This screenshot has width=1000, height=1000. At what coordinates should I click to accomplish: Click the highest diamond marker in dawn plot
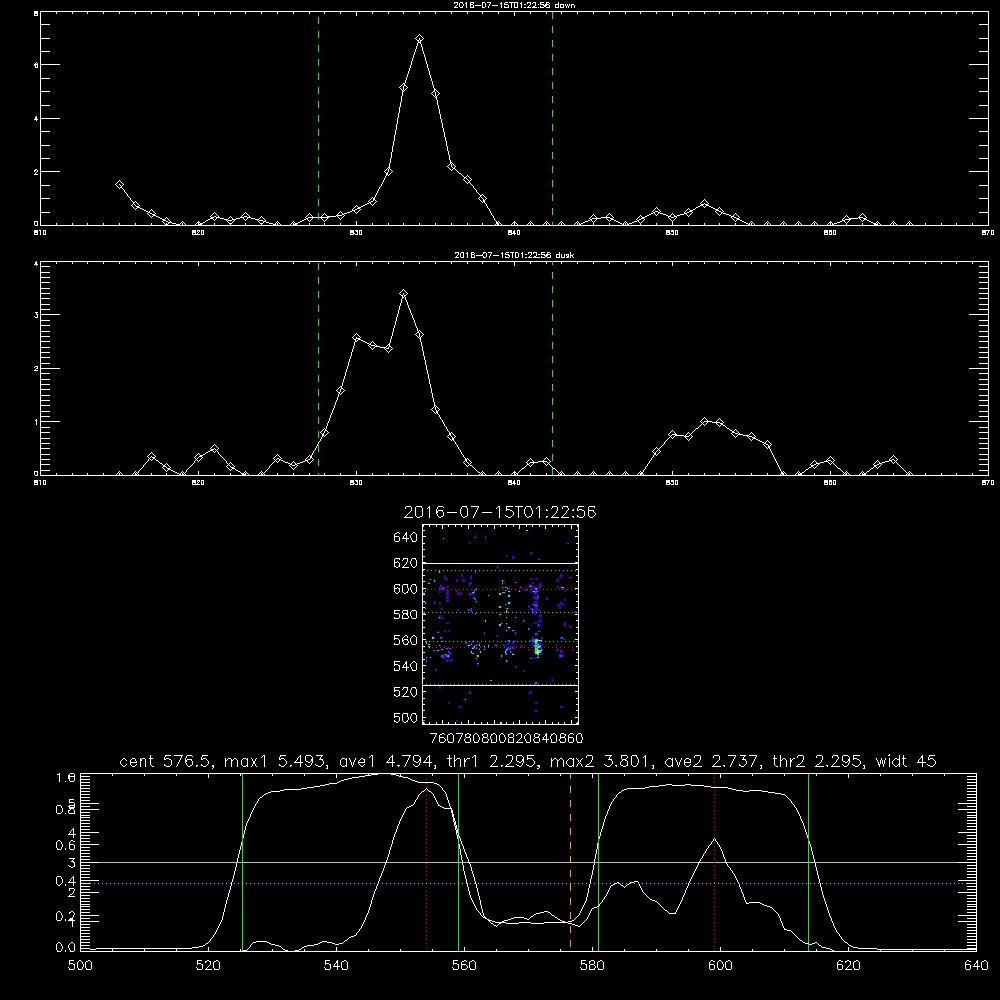tap(419, 39)
